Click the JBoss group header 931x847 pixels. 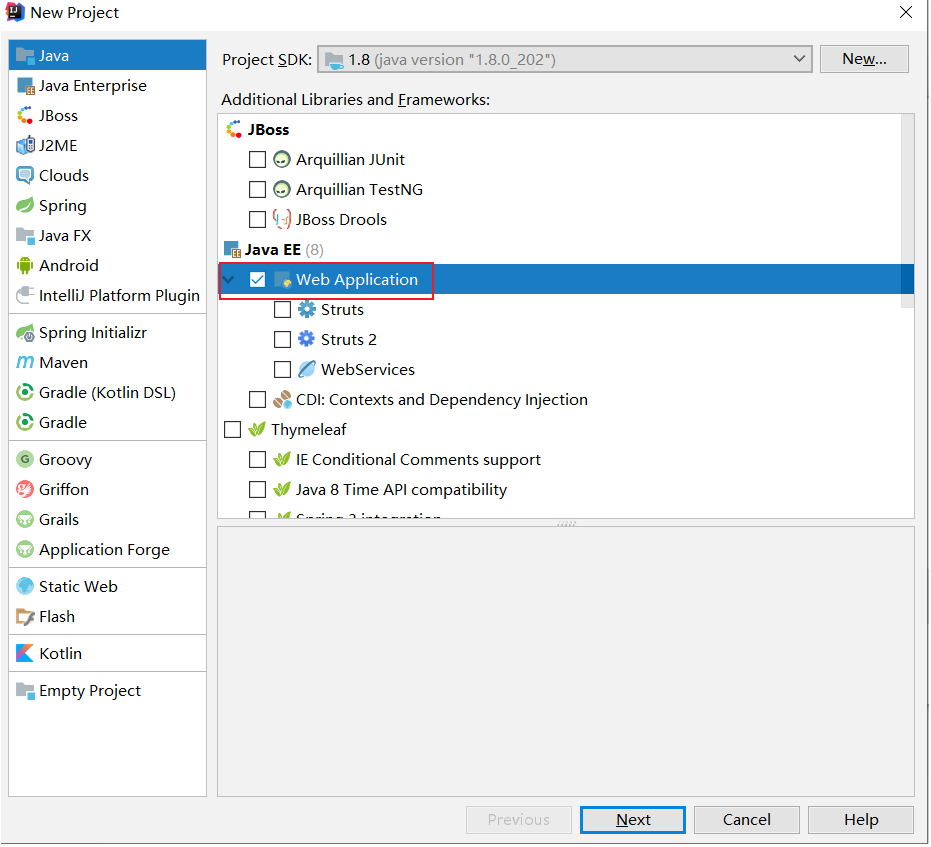click(x=268, y=130)
